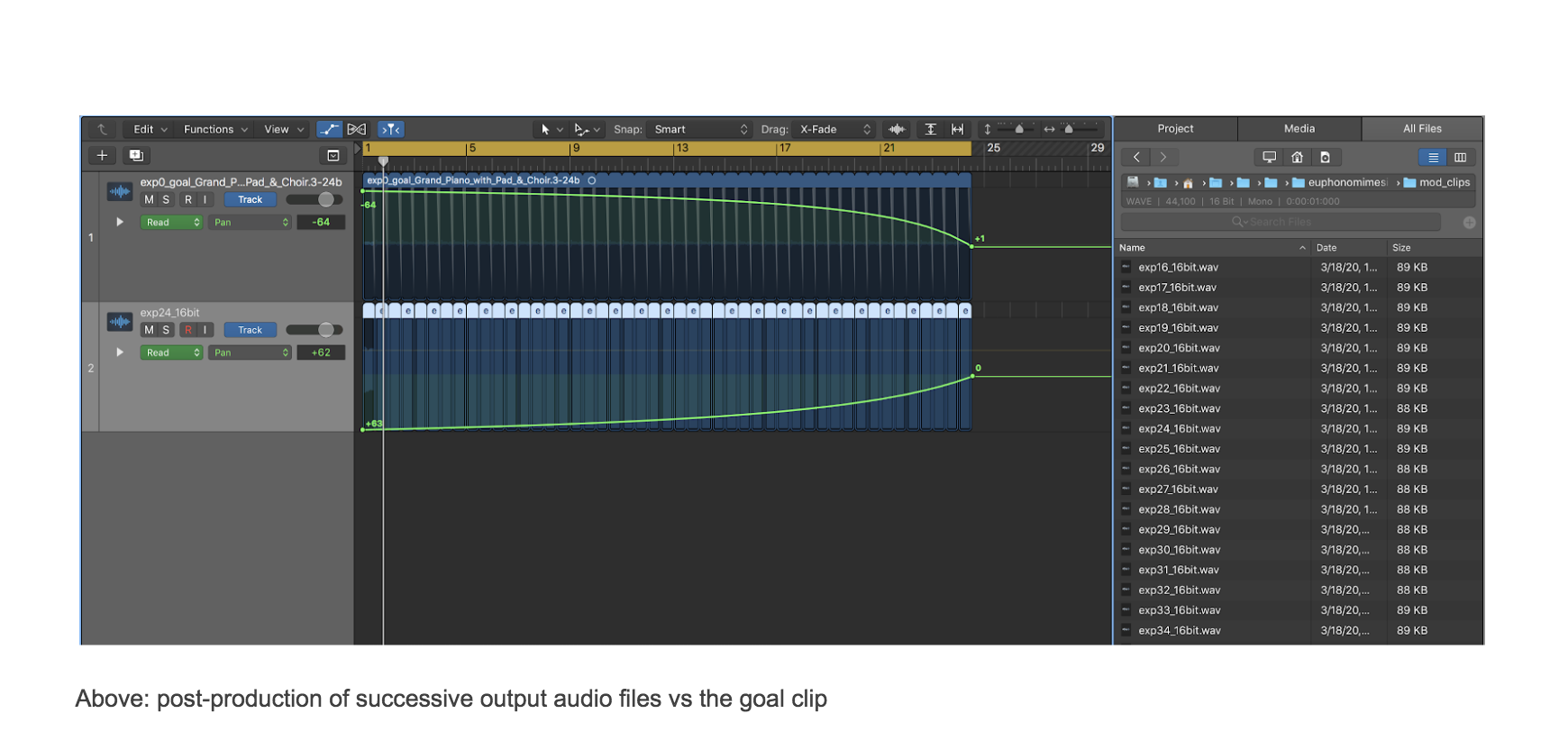Click the Track button on exp24_16bit
This screenshot has height=732, width=1568.
tap(250, 330)
